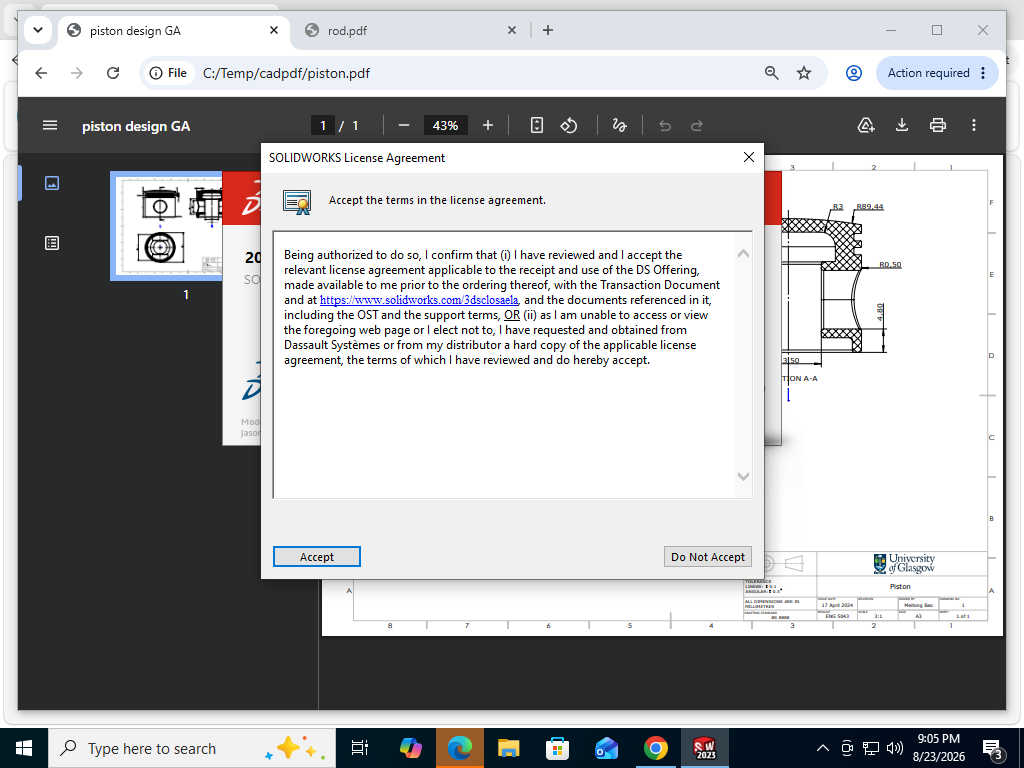Close the piston design GA tab

(x=274, y=30)
